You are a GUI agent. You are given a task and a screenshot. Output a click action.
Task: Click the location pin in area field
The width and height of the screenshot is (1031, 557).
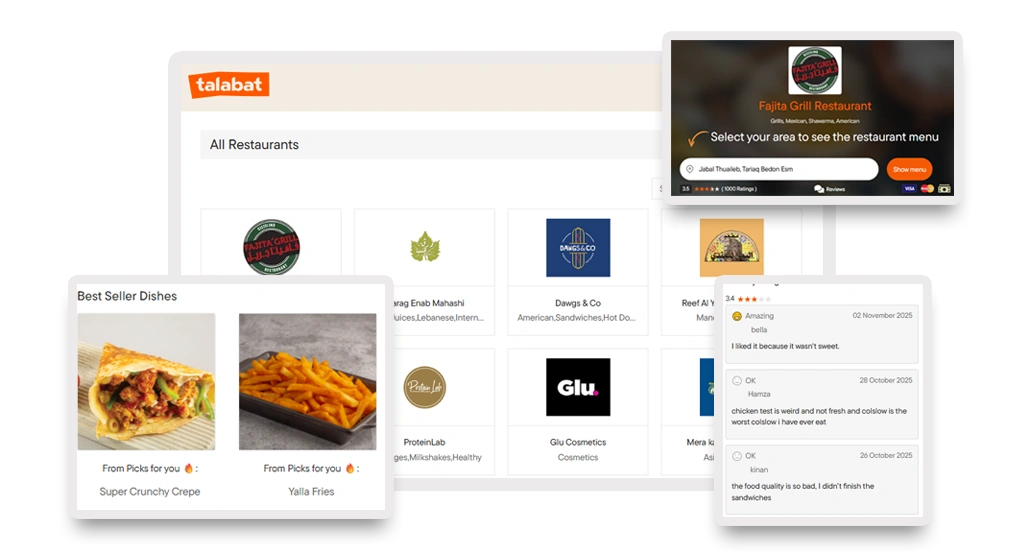[x=689, y=169]
